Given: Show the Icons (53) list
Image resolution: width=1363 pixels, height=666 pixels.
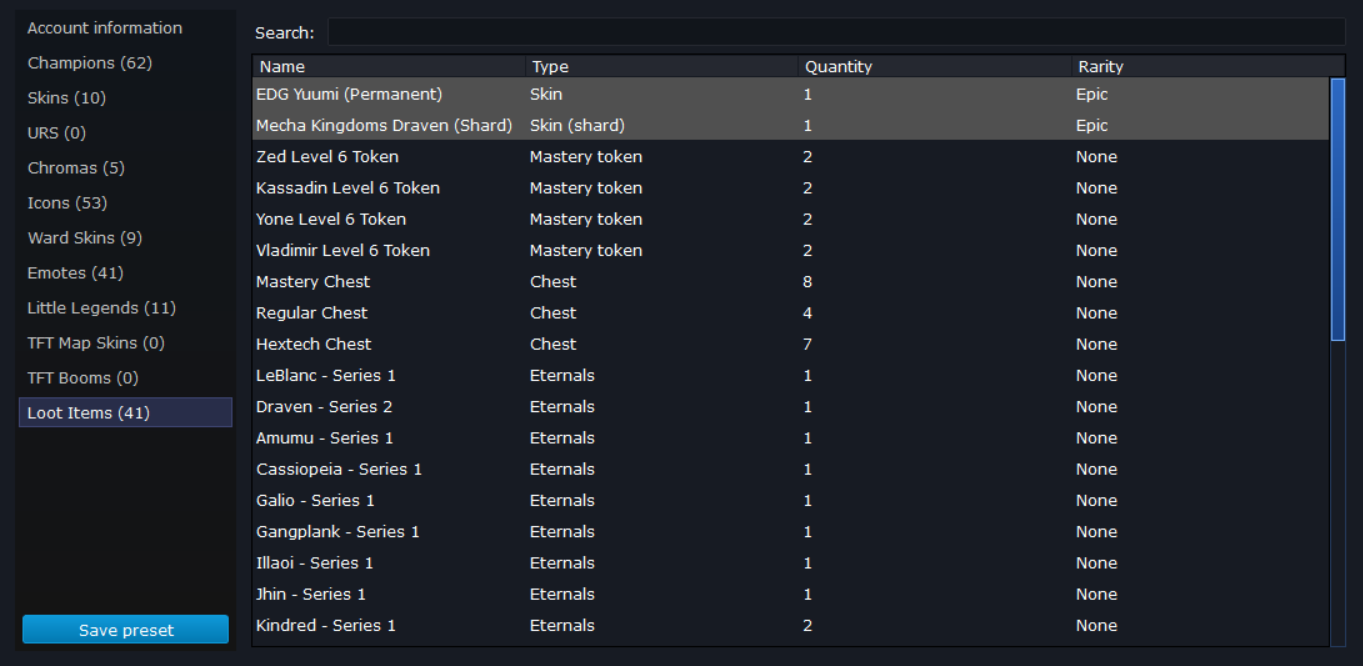Looking at the screenshot, I should click(x=125, y=203).
